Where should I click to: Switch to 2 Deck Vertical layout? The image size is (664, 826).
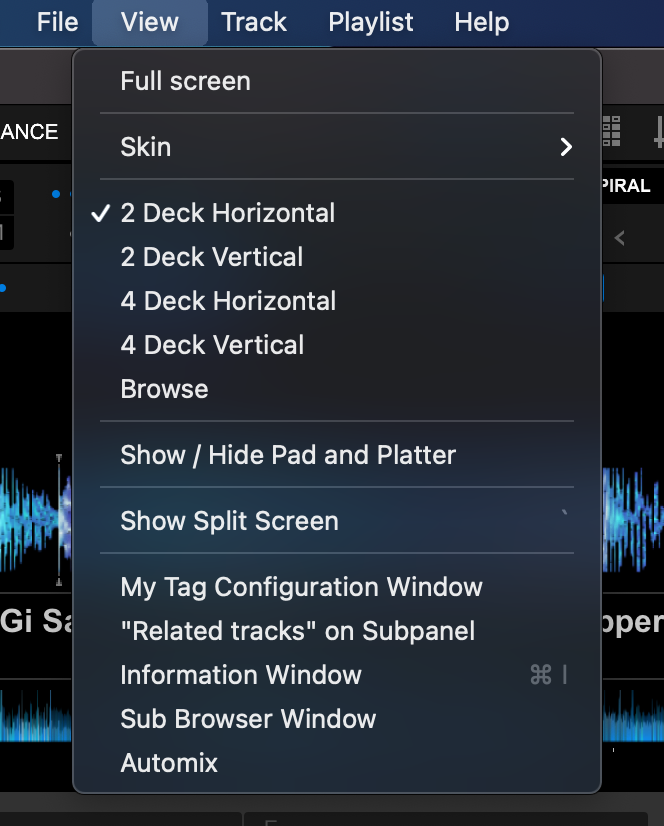(x=212, y=257)
